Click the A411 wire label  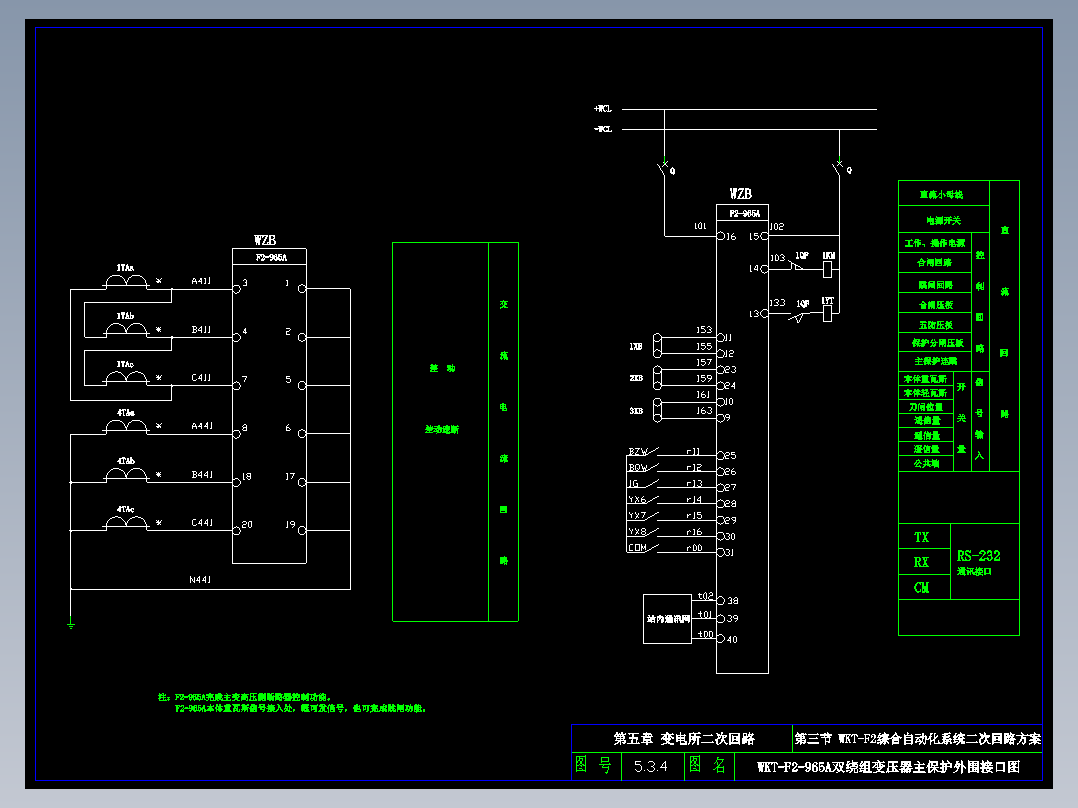tap(201, 281)
